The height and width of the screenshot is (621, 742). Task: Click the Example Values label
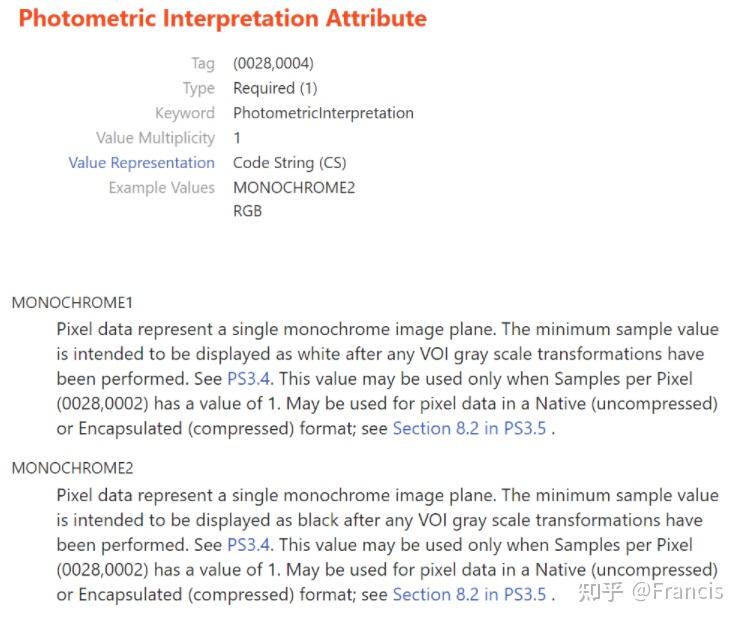(x=161, y=187)
